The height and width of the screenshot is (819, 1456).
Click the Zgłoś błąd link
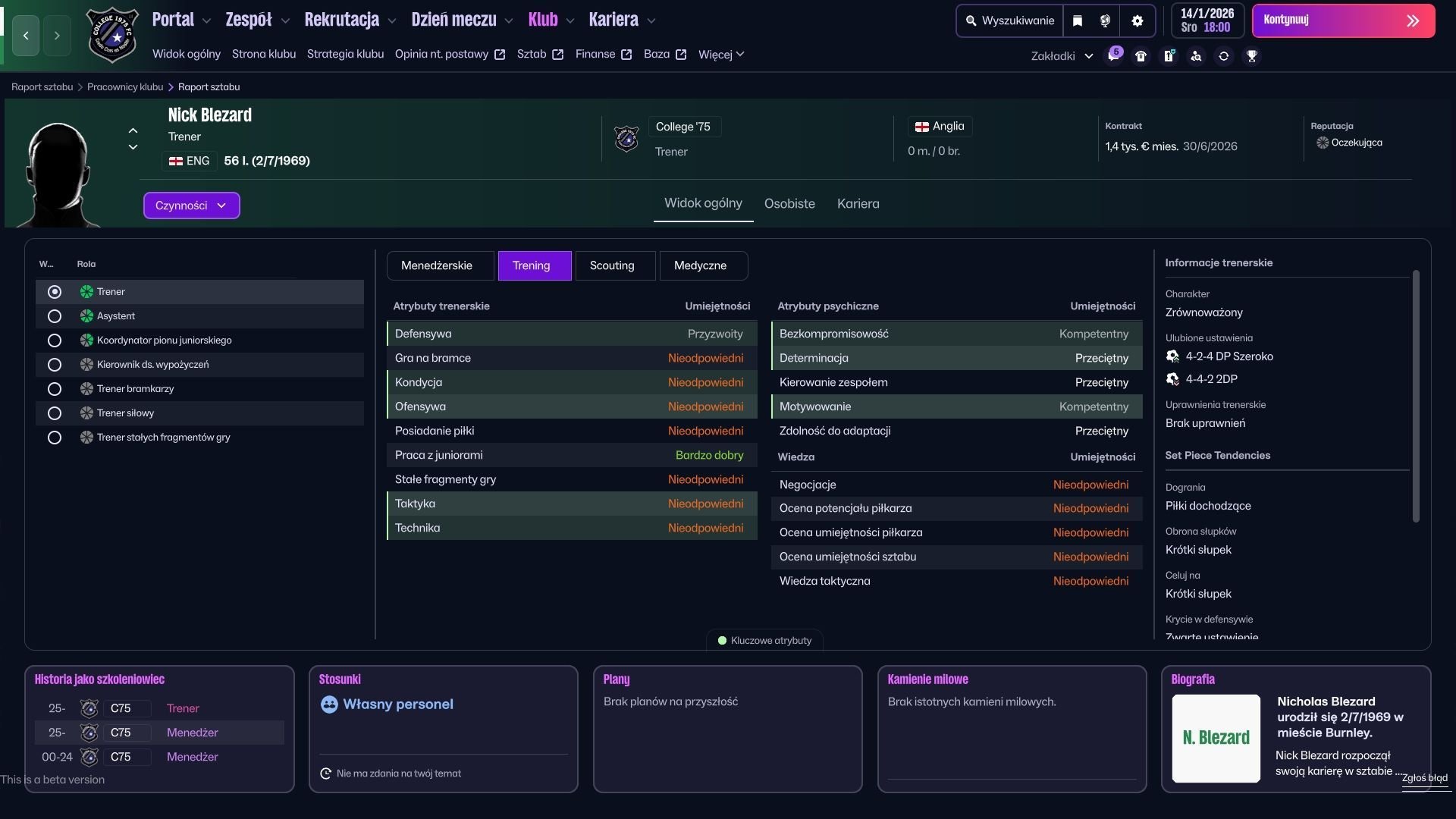pos(1424,778)
